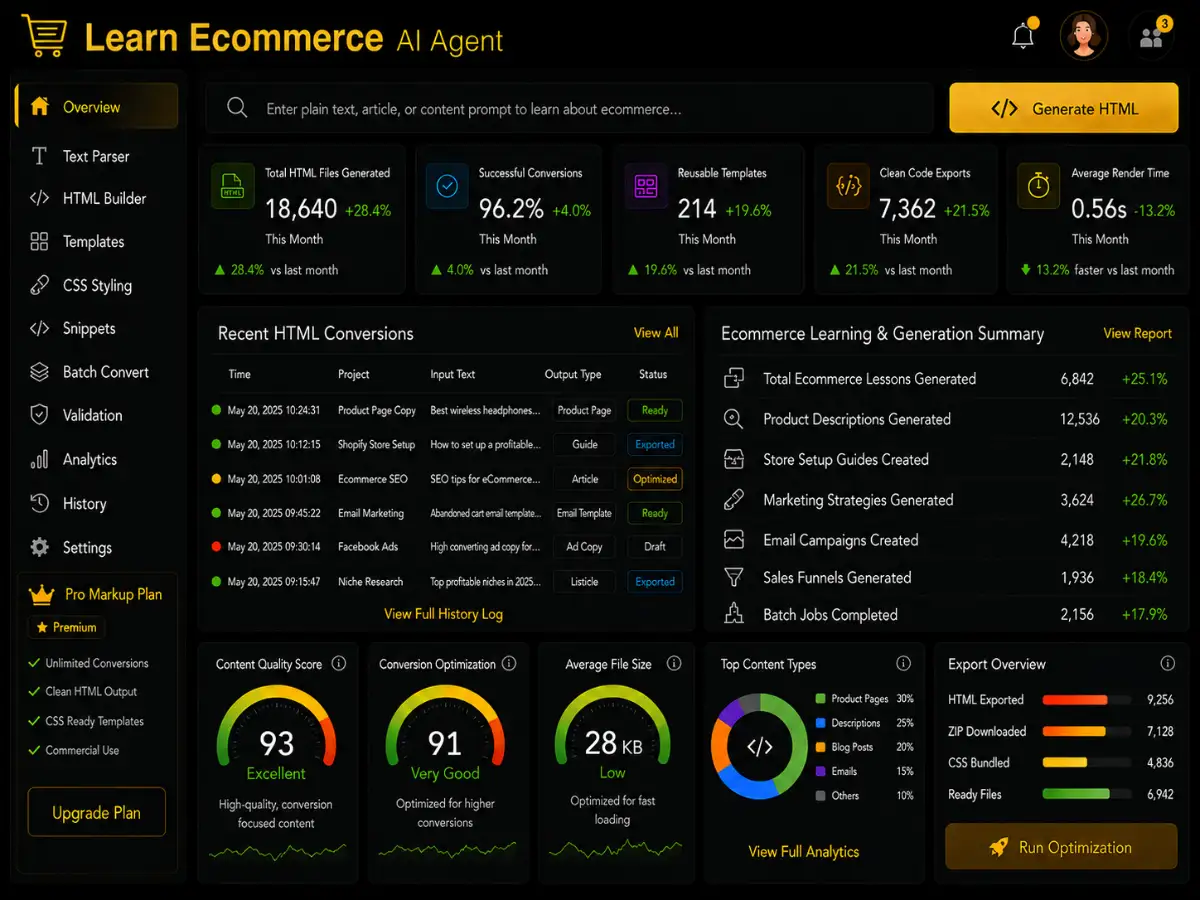Screen dimensions: 1200x900
Task: Click the Store Setup Guides Created icon
Action: (x=734, y=459)
